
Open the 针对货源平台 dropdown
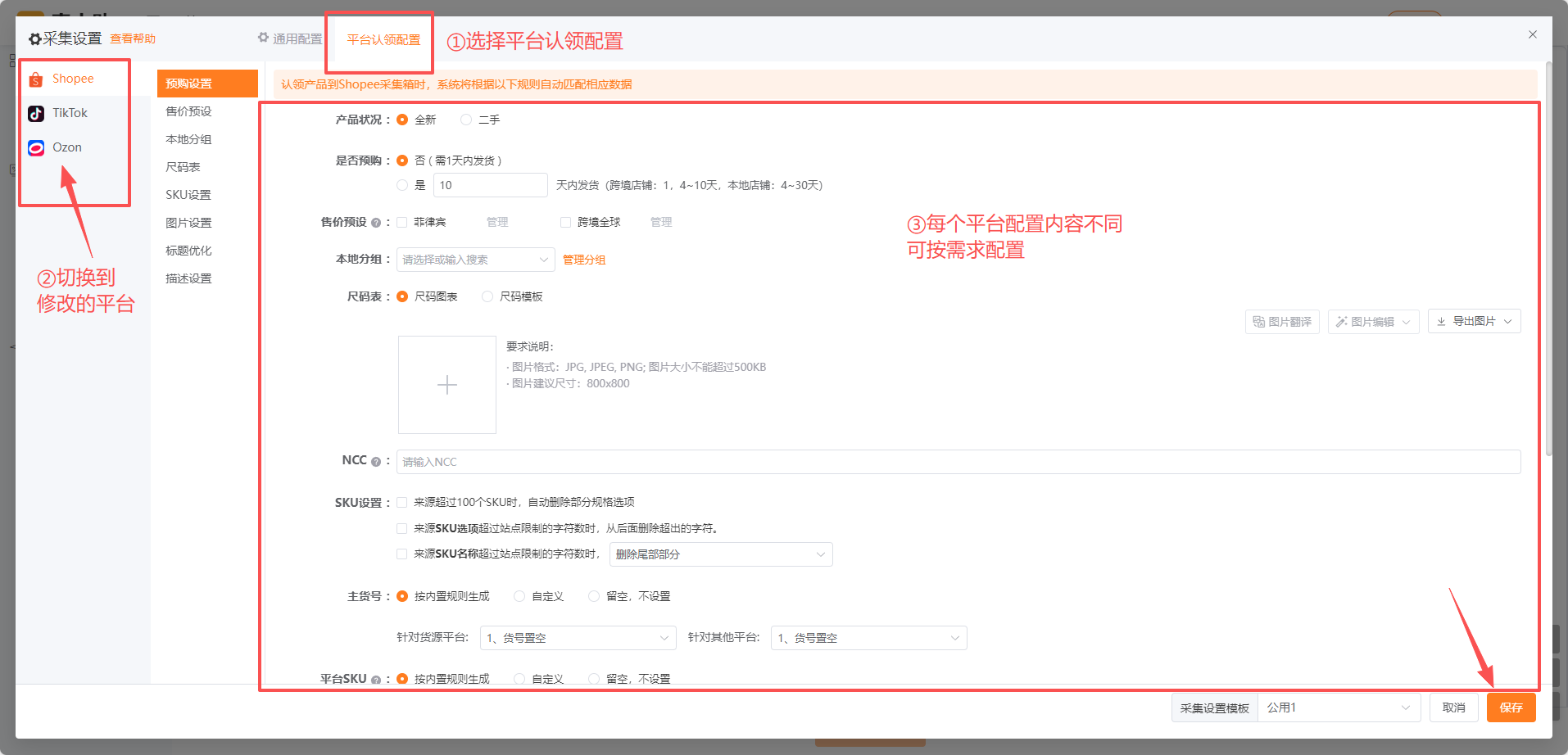click(x=578, y=638)
